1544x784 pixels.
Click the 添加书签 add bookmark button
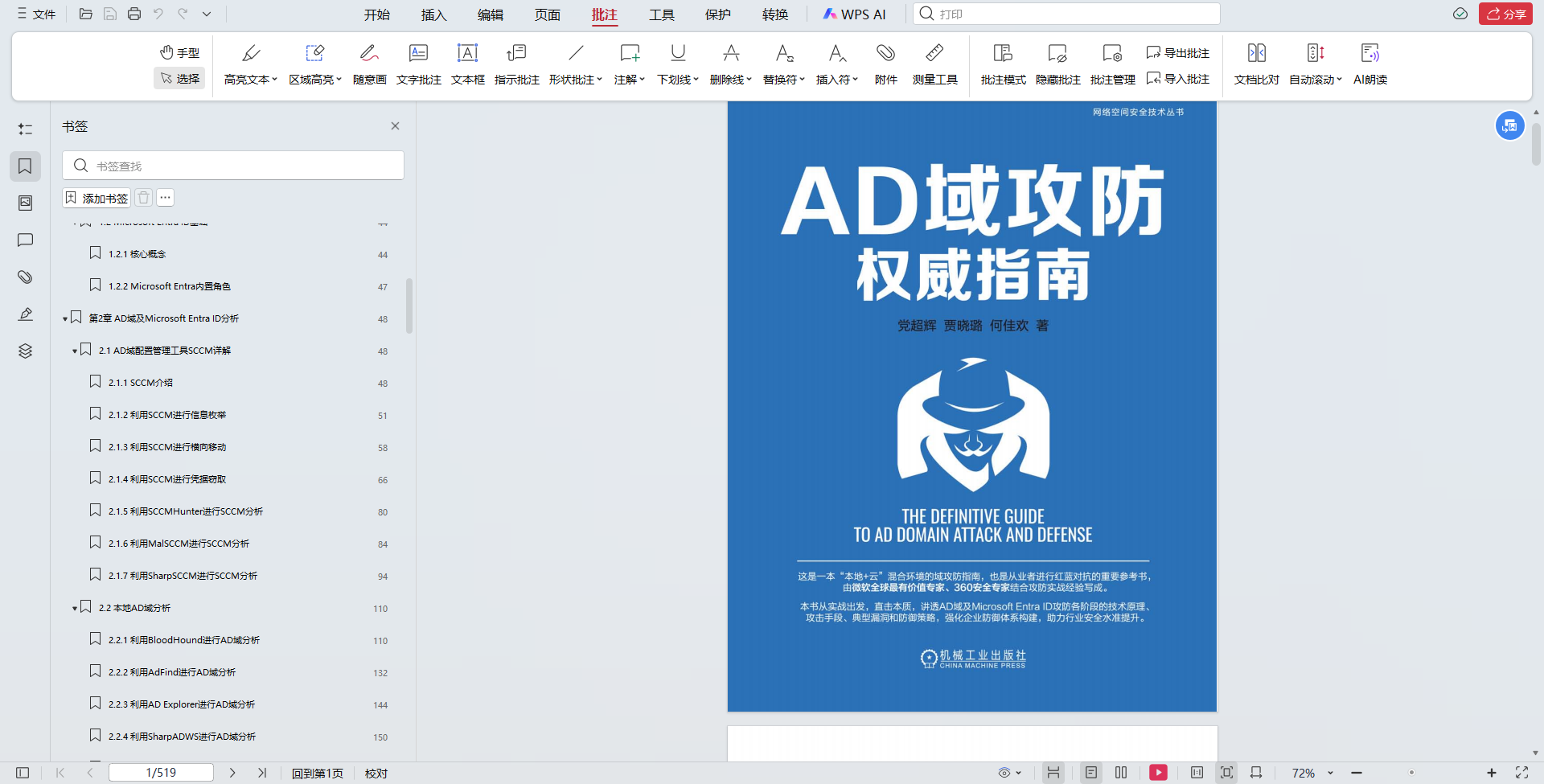point(96,198)
